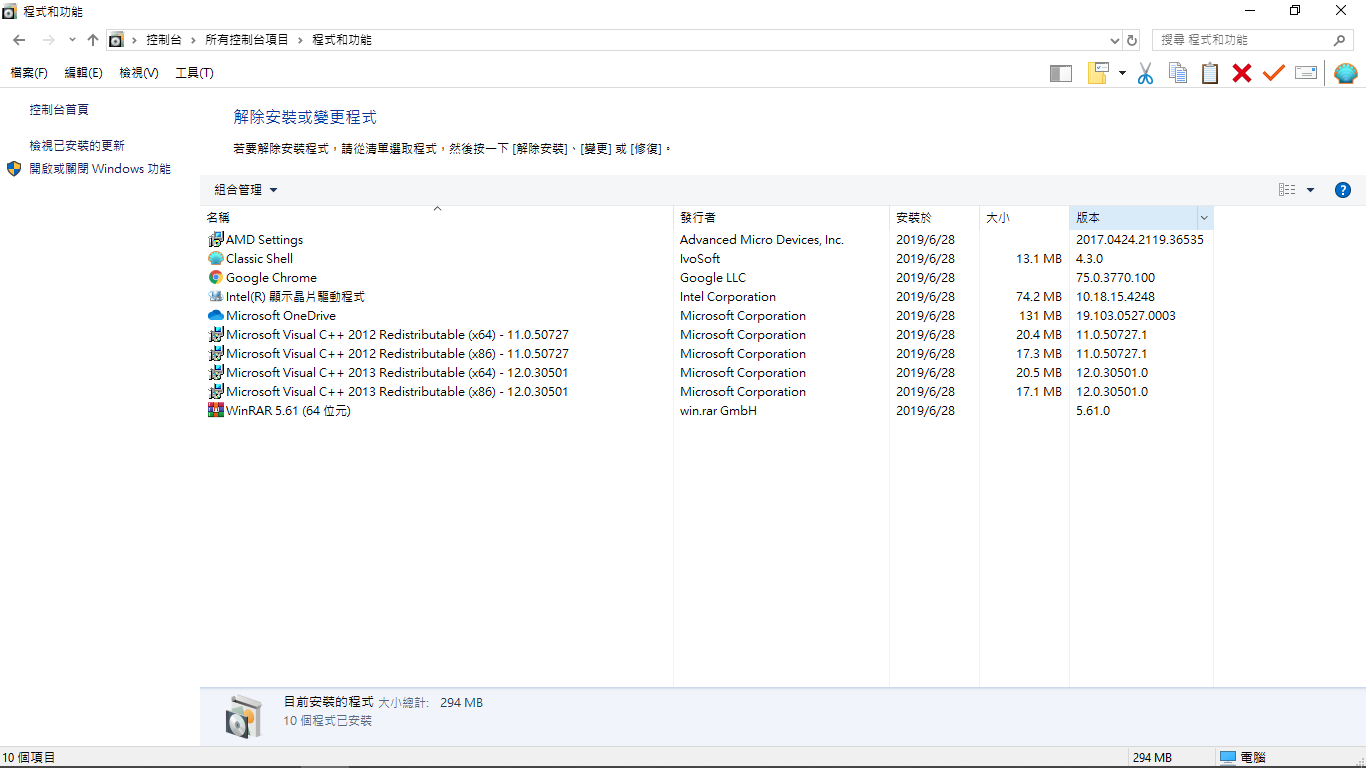Click the 程式和功能 breadcrumb segment
The height and width of the screenshot is (768, 1366).
click(342, 40)
